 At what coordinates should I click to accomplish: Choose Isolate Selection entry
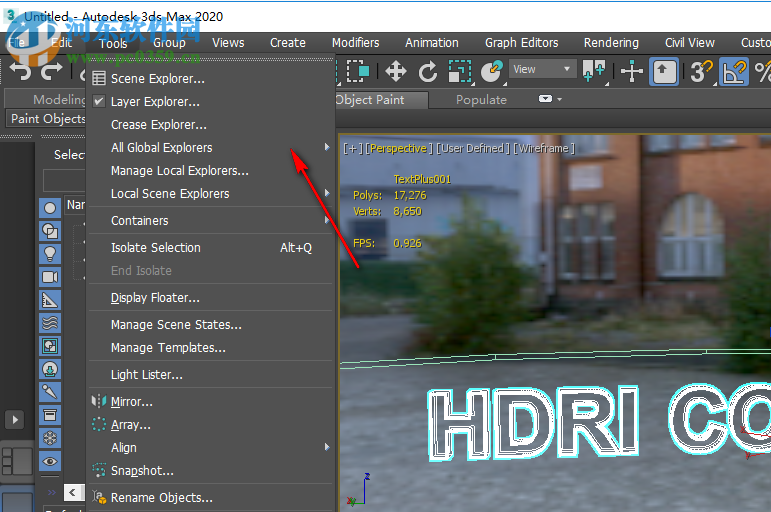(210, 248)
